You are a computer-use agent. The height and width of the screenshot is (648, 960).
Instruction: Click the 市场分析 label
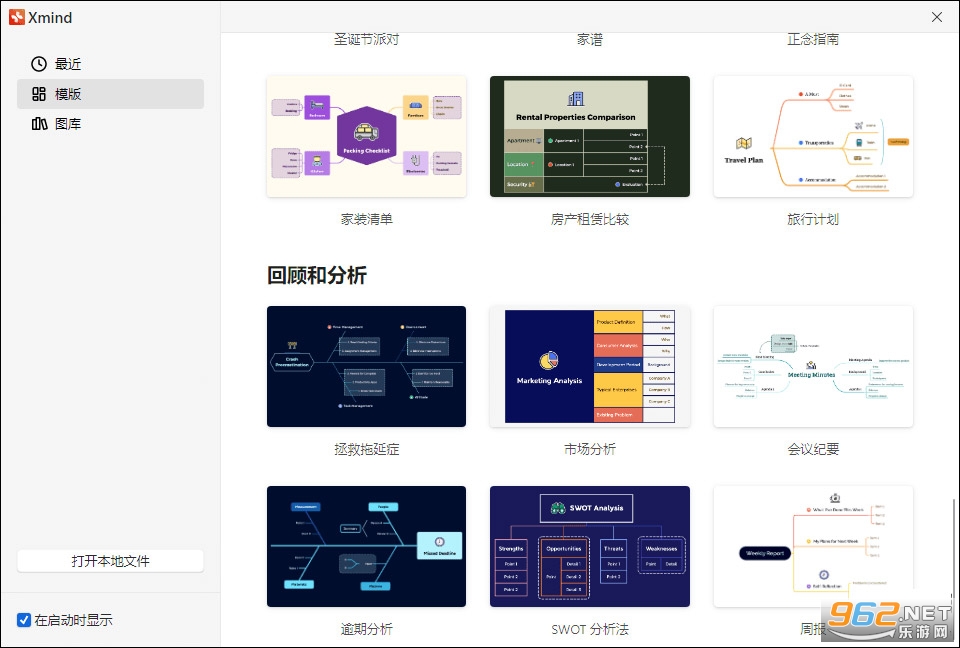(x=590, y=449)
